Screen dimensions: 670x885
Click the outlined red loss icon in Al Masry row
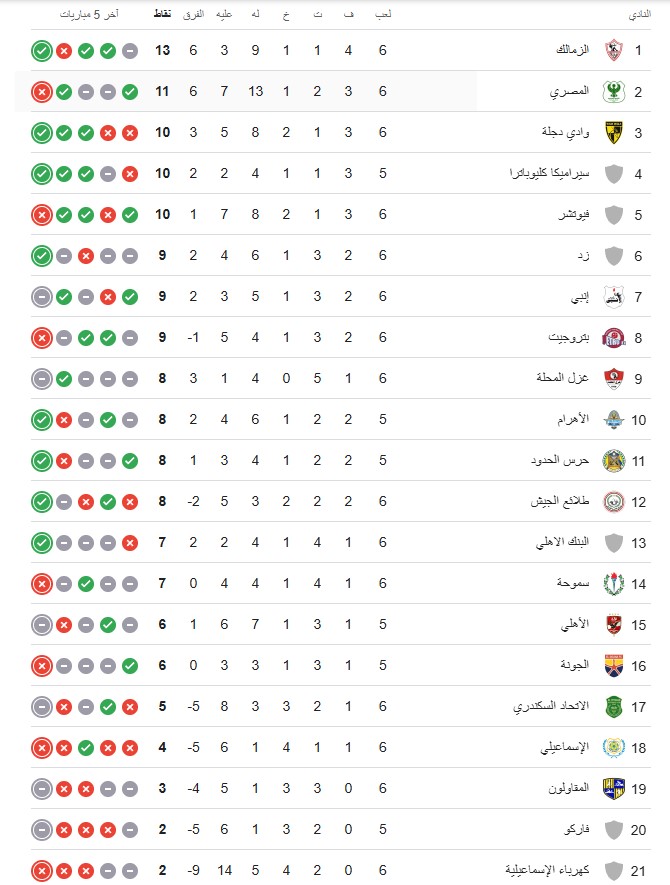[42, 91]
